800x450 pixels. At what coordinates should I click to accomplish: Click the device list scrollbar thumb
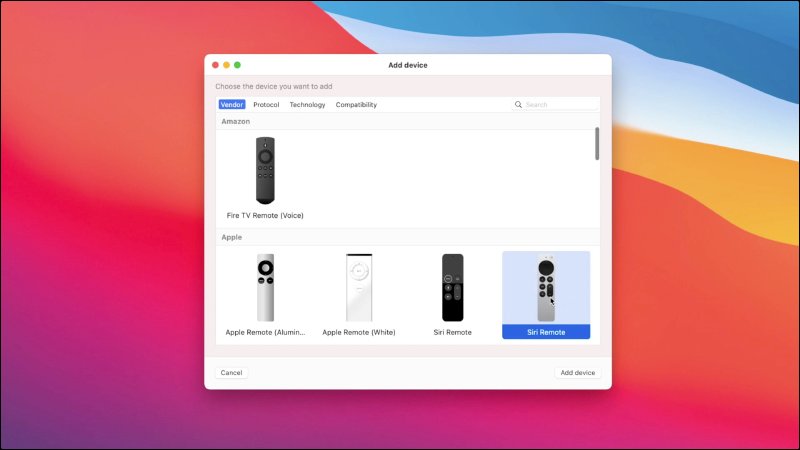coord(597,144)
